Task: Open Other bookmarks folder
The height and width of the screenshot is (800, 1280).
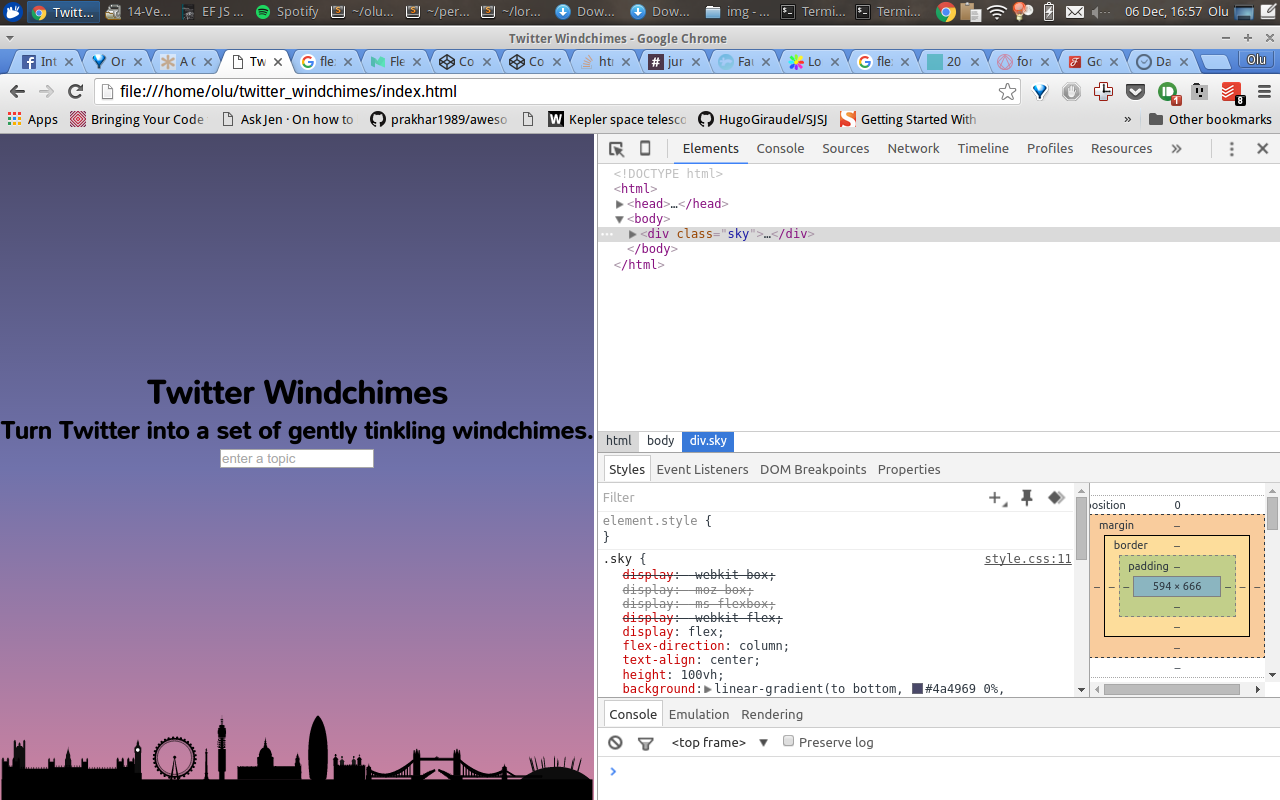Action: click(x=1210, y=119)
